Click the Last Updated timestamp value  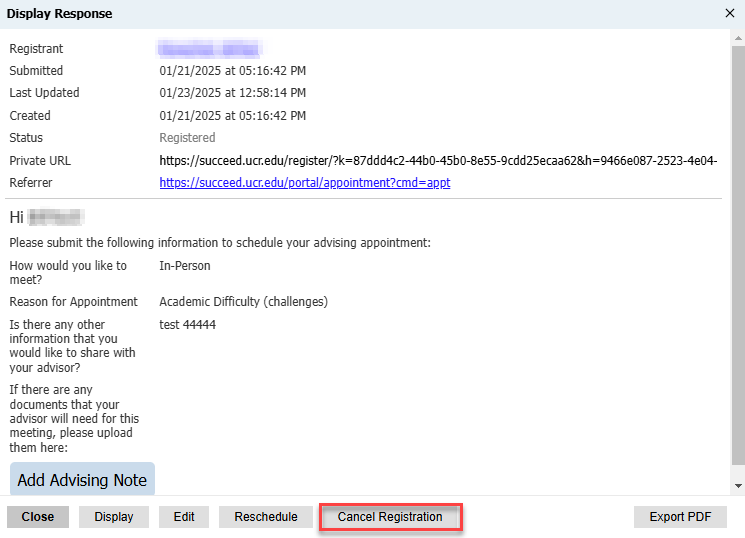[x=233, y=93]
